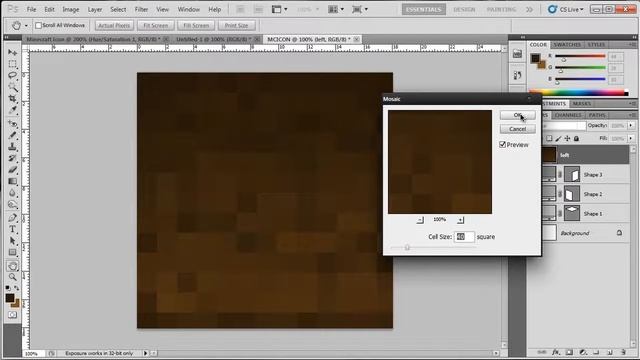Select the Blur tool
The image size is (640, 360).
[13, 192]
